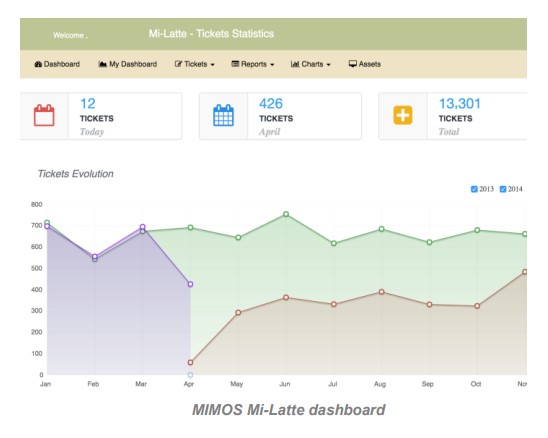Toggle the 2014 series checkbox
The image size is (548, 438).
(x=503, y=189)
